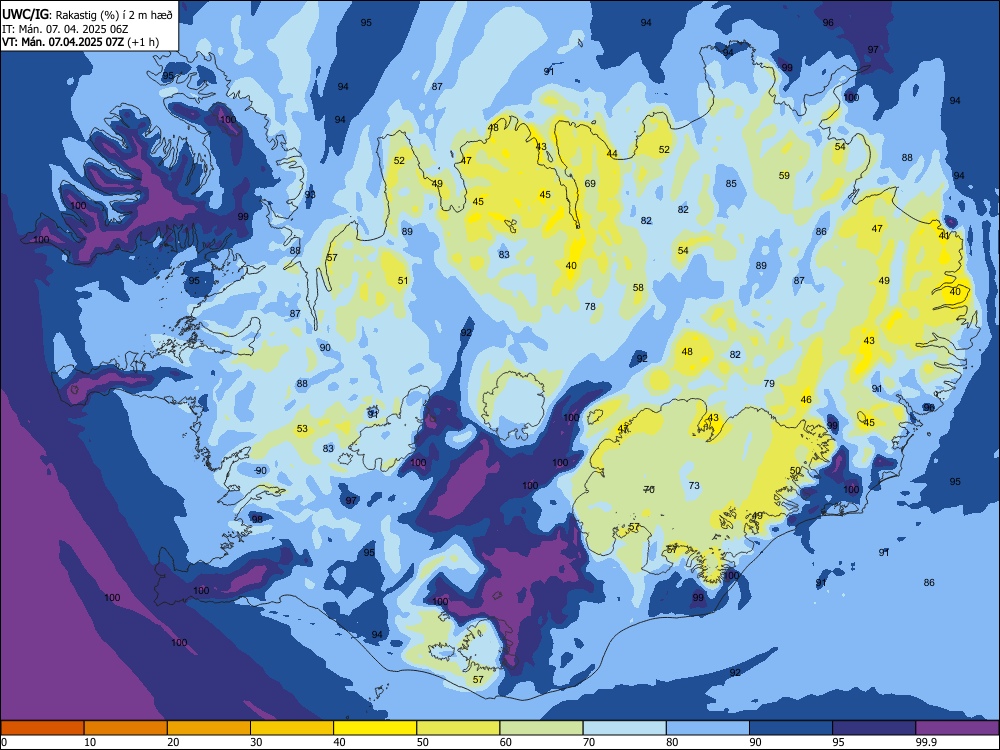Click the '70' label on the color scale
1000x750 pixels.
click(589, 742)
